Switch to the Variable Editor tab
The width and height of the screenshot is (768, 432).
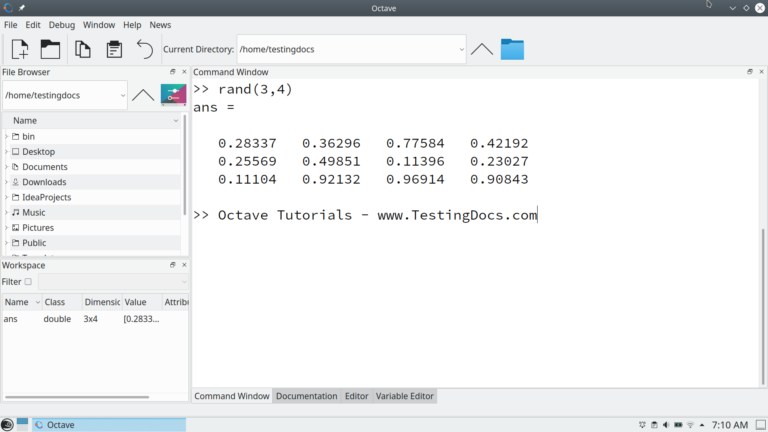(x=405, y=396)
